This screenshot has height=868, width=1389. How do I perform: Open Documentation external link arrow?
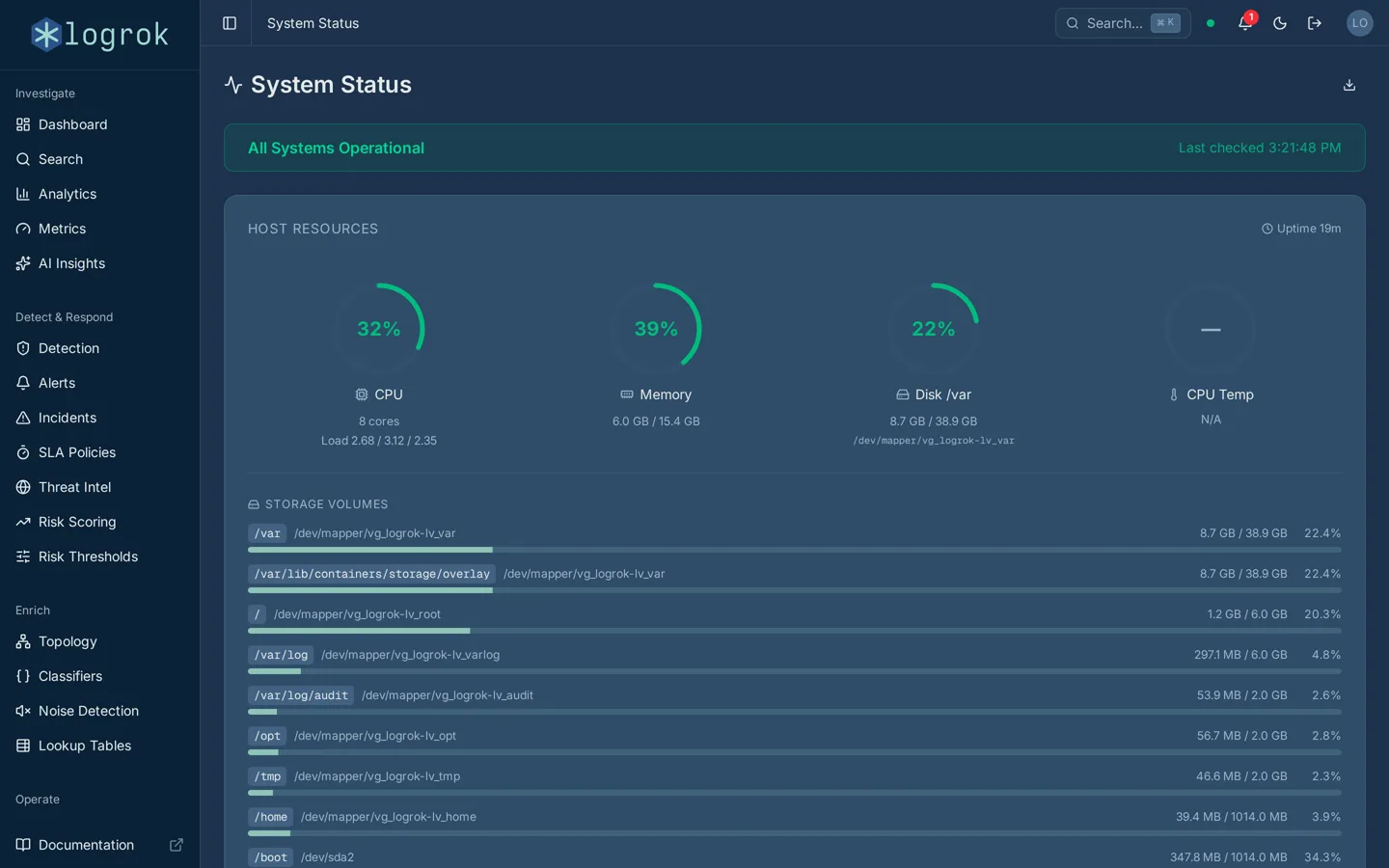[x=177, y=845]
